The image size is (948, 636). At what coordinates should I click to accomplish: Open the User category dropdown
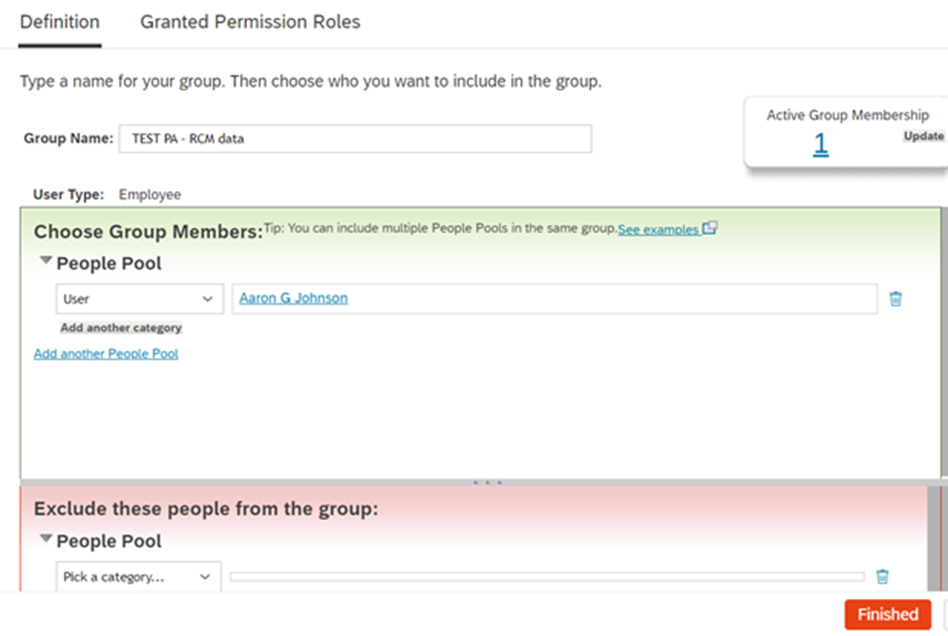coord(139,299)
